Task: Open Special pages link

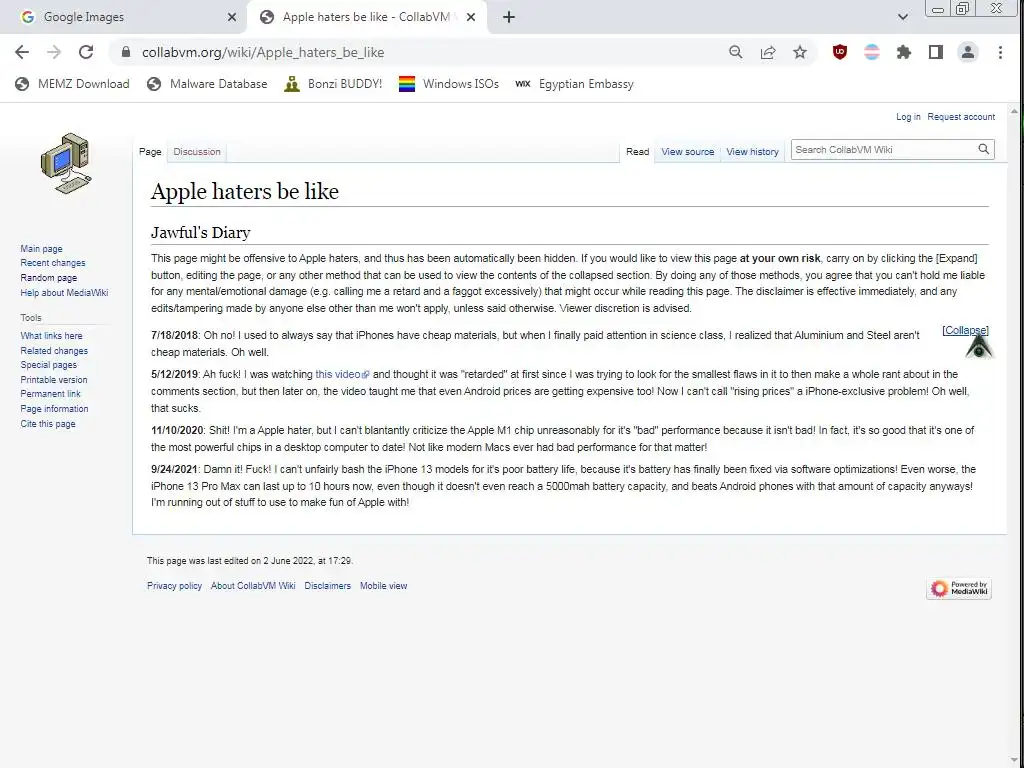Action: pos(48,365)
